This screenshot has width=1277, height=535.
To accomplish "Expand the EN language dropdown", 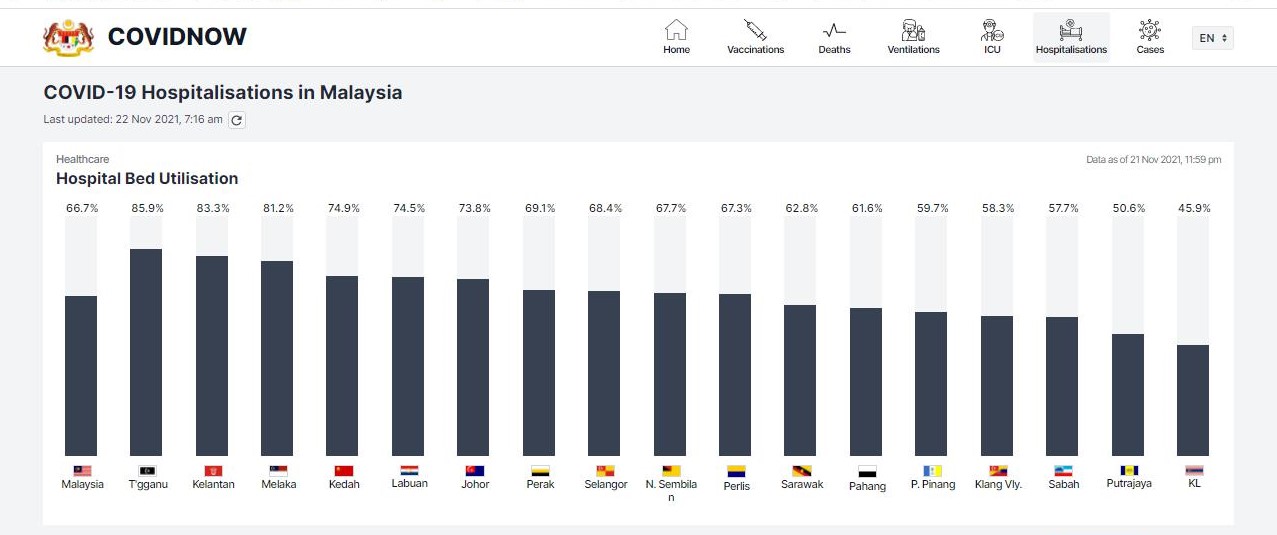I will pos(1213,38).
